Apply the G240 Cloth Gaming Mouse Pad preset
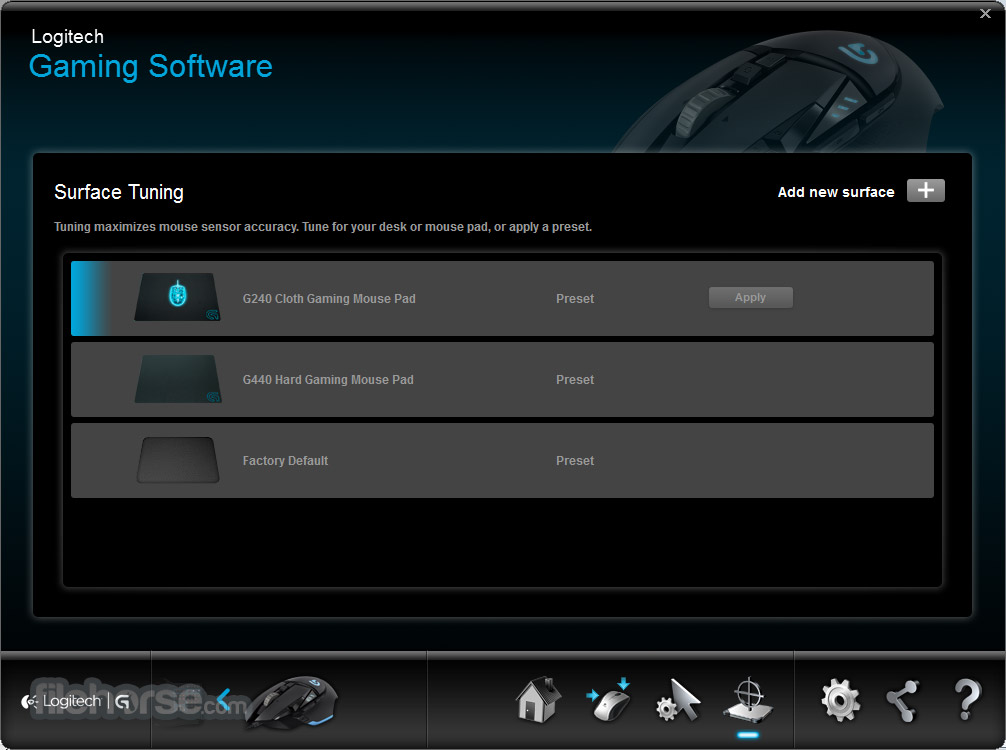The image size is (1006, 750). [x=750, y=298]
